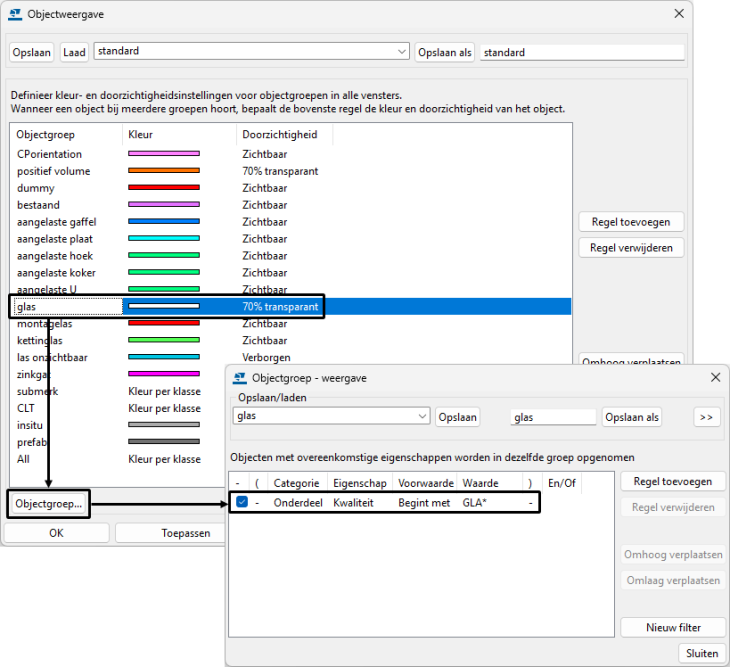The width and height of the screenshot is (730, 667).
Task: Click Regel toevoegen in the Objectgroep - weergave dialog
Action: point(673,482)
